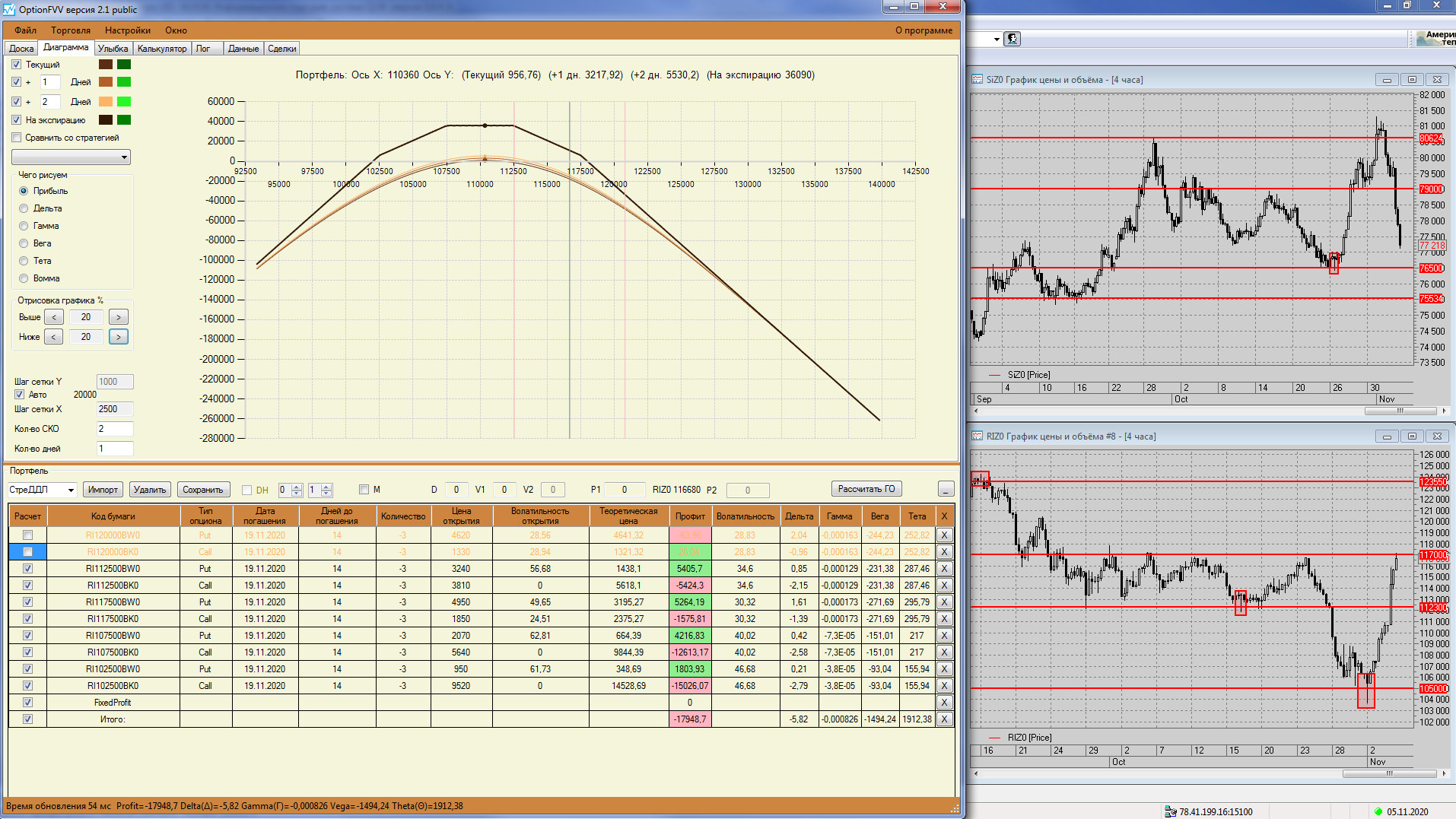Click the person icon in trading terminal toolbar
Viewport: 1456px width, 819px height.
(x=1012, y=39)
